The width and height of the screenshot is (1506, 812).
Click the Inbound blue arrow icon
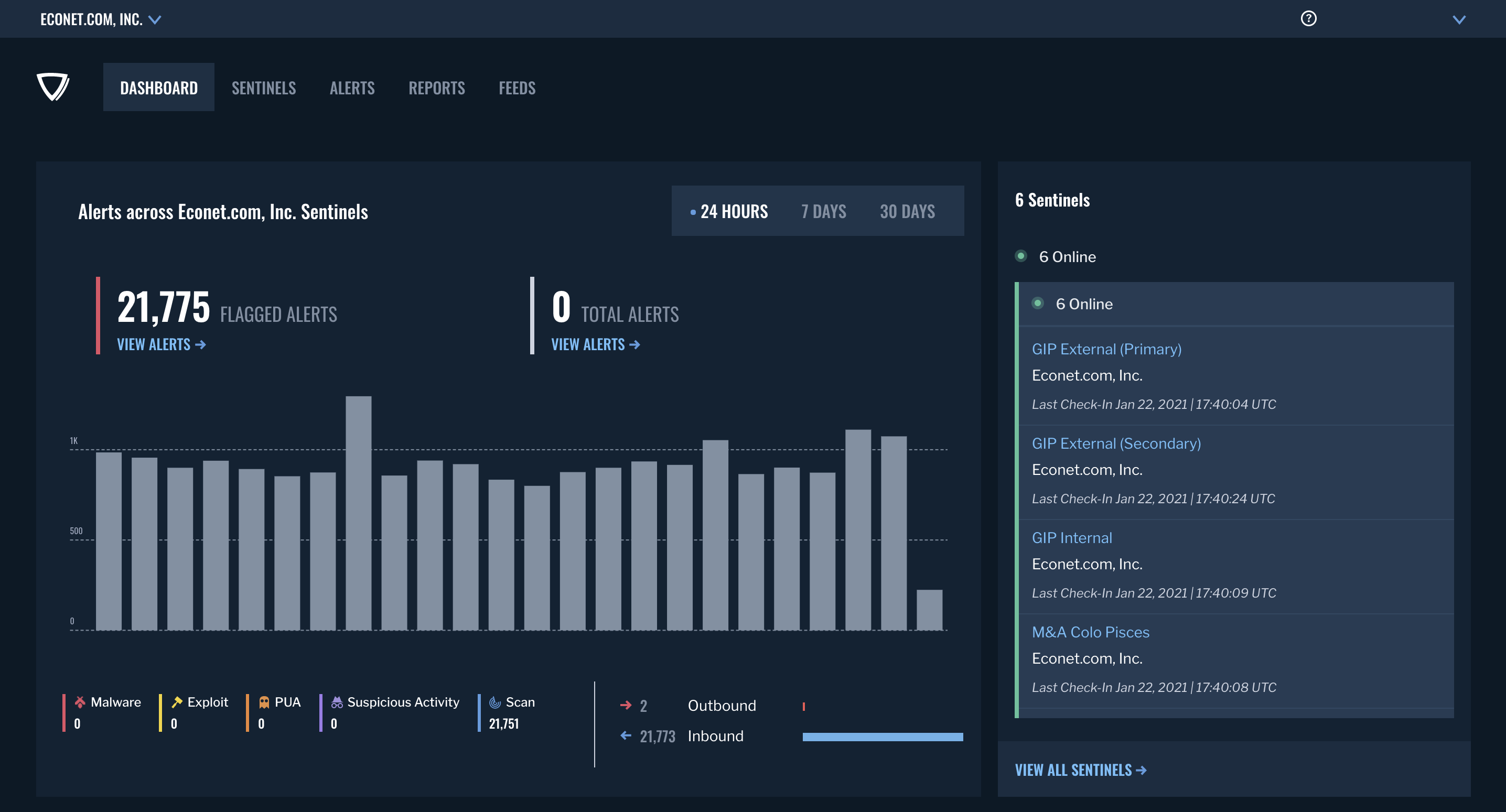pyautogui.click(x=626, y=735)
